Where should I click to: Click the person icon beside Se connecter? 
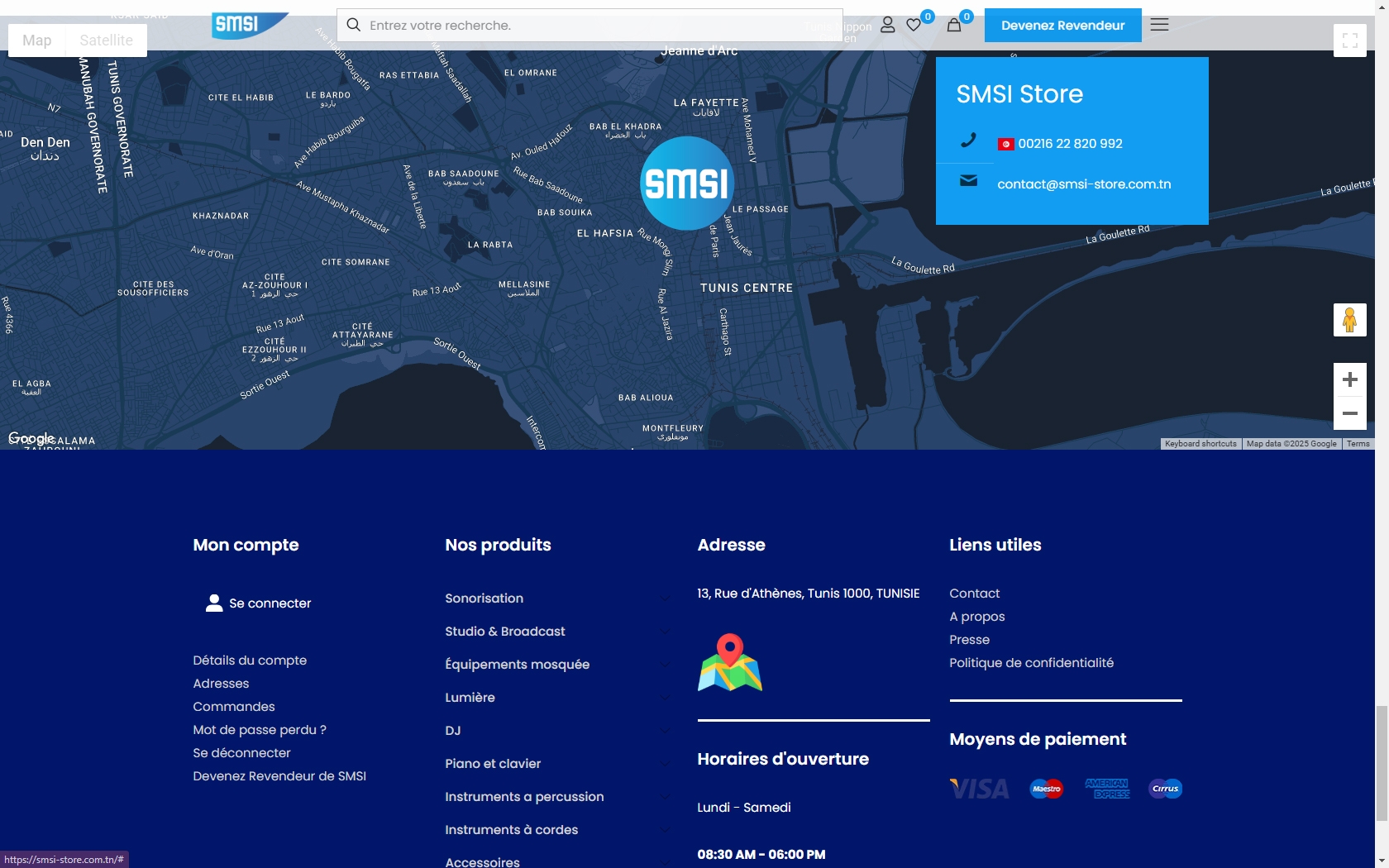tap(214, 603)
